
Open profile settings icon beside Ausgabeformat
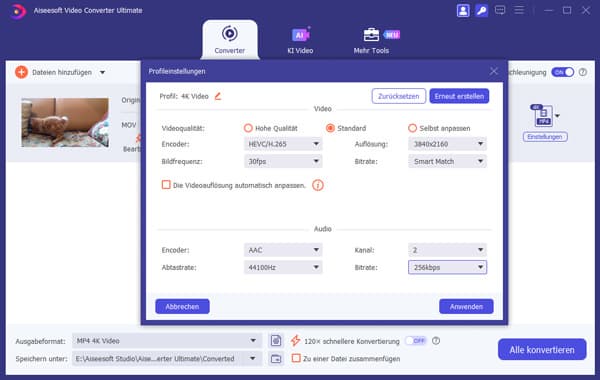pyautogui.click(x=276, y=340)
